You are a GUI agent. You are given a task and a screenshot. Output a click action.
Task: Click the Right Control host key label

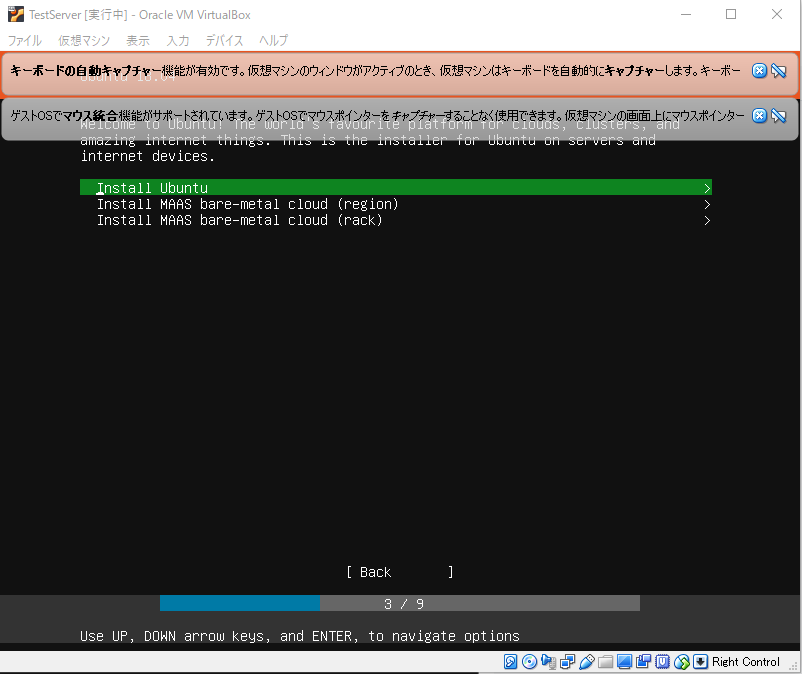745,662
